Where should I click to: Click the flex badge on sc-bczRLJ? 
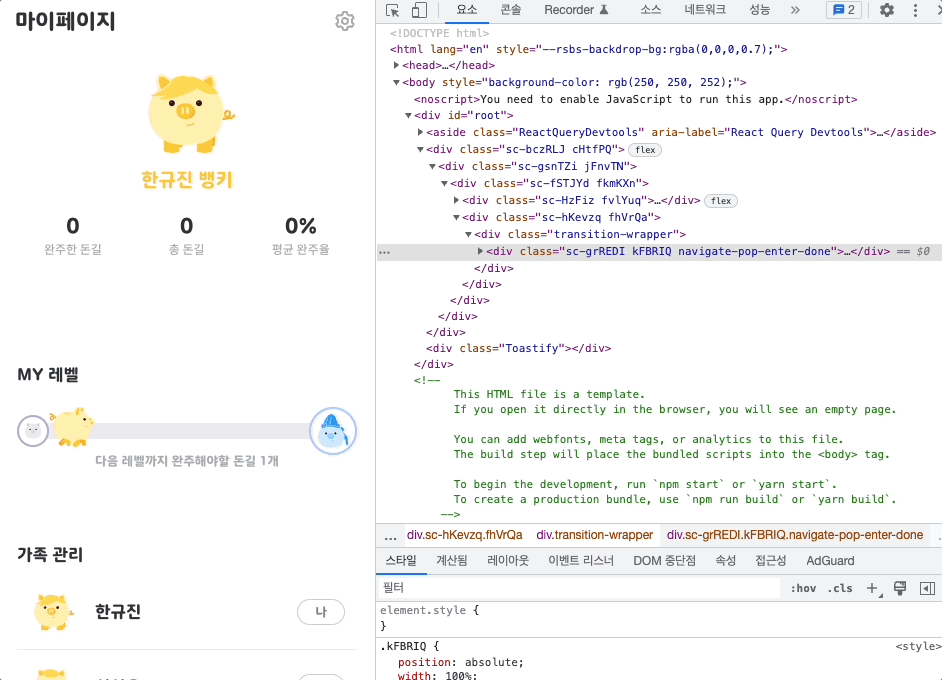(645, 150)
